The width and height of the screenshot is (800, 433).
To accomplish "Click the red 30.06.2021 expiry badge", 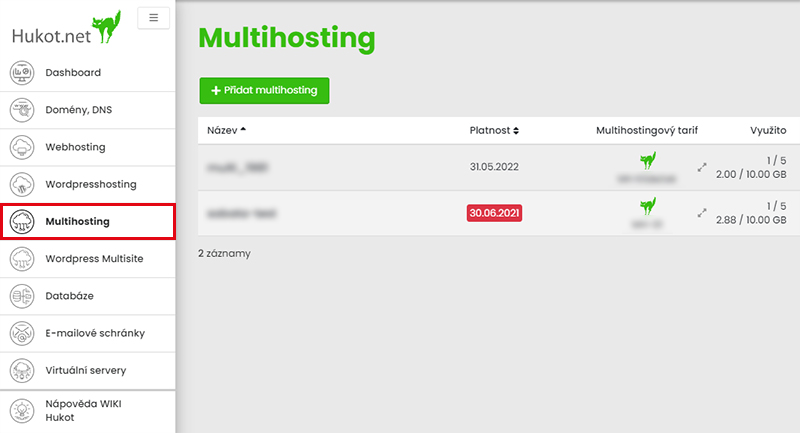I will coord(494,213).
